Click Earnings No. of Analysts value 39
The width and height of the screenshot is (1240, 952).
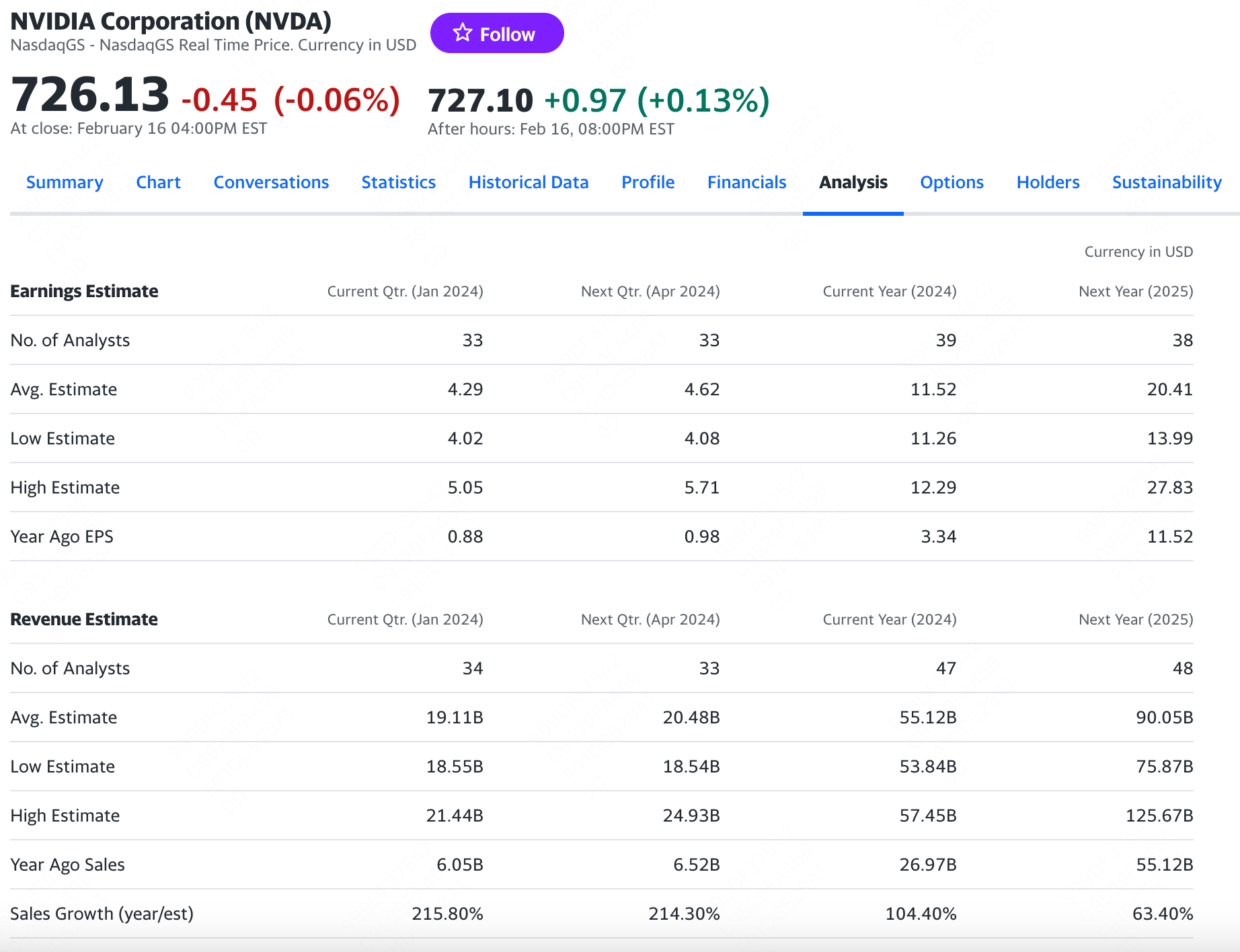pyautogui.click(x=946, y=340)
